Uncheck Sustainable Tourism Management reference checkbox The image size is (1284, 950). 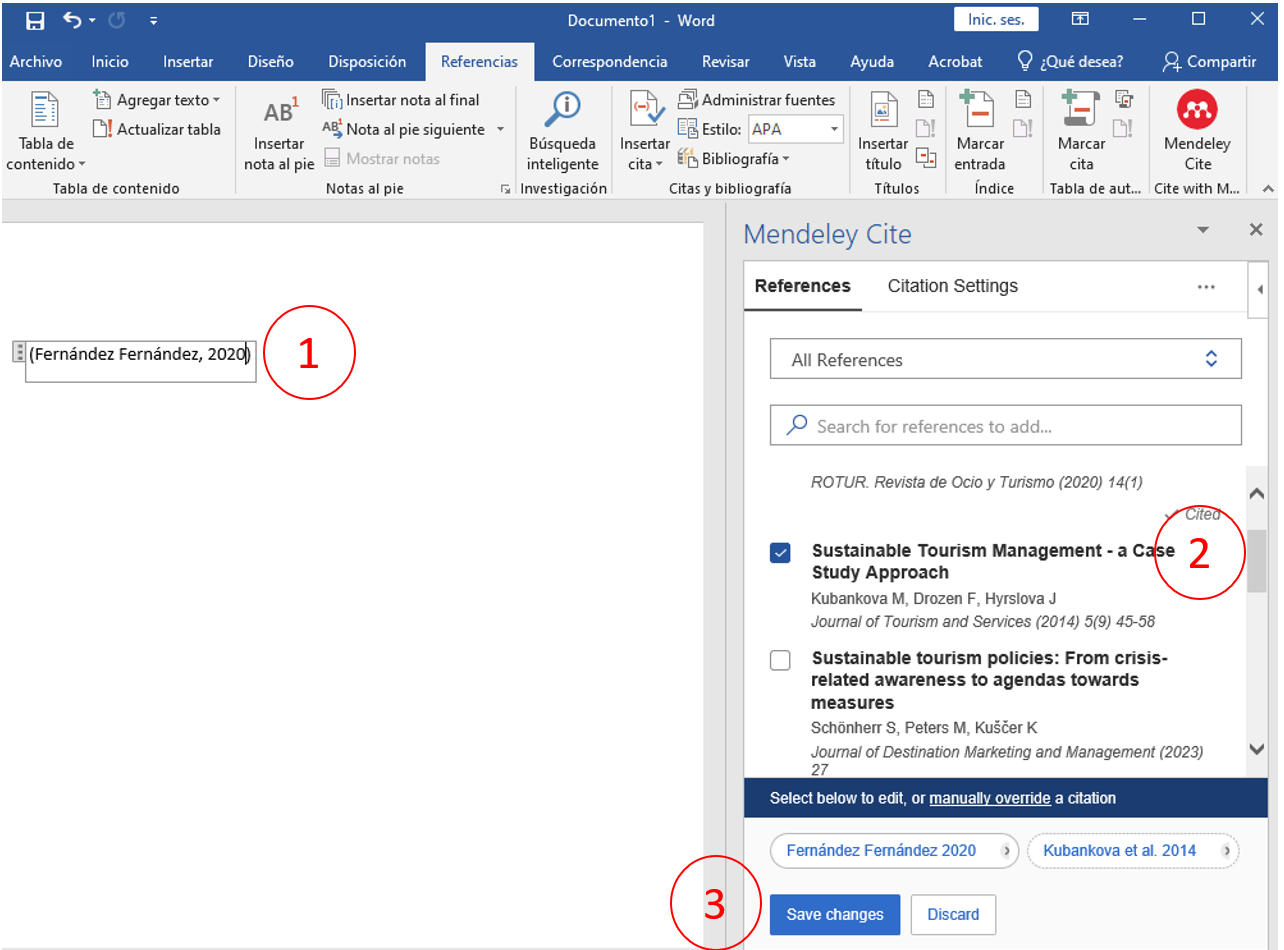point(781,552)
